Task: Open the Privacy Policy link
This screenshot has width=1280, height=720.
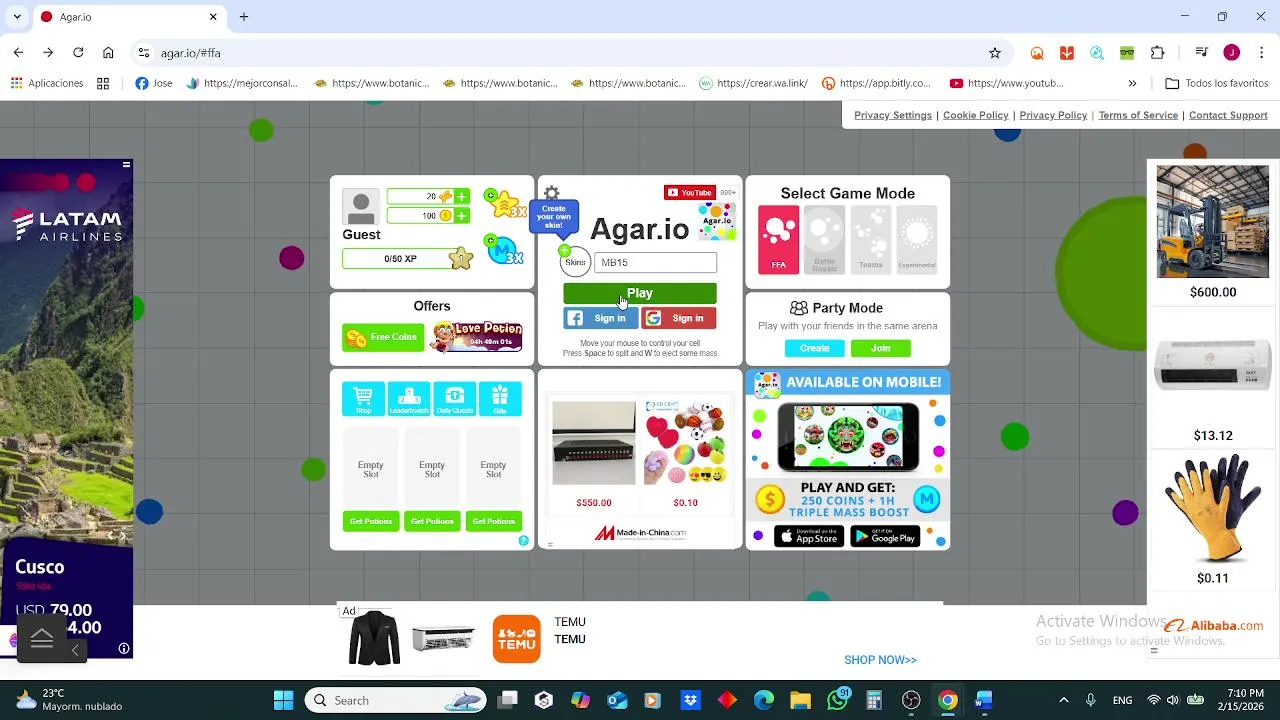Action: 1053,115
